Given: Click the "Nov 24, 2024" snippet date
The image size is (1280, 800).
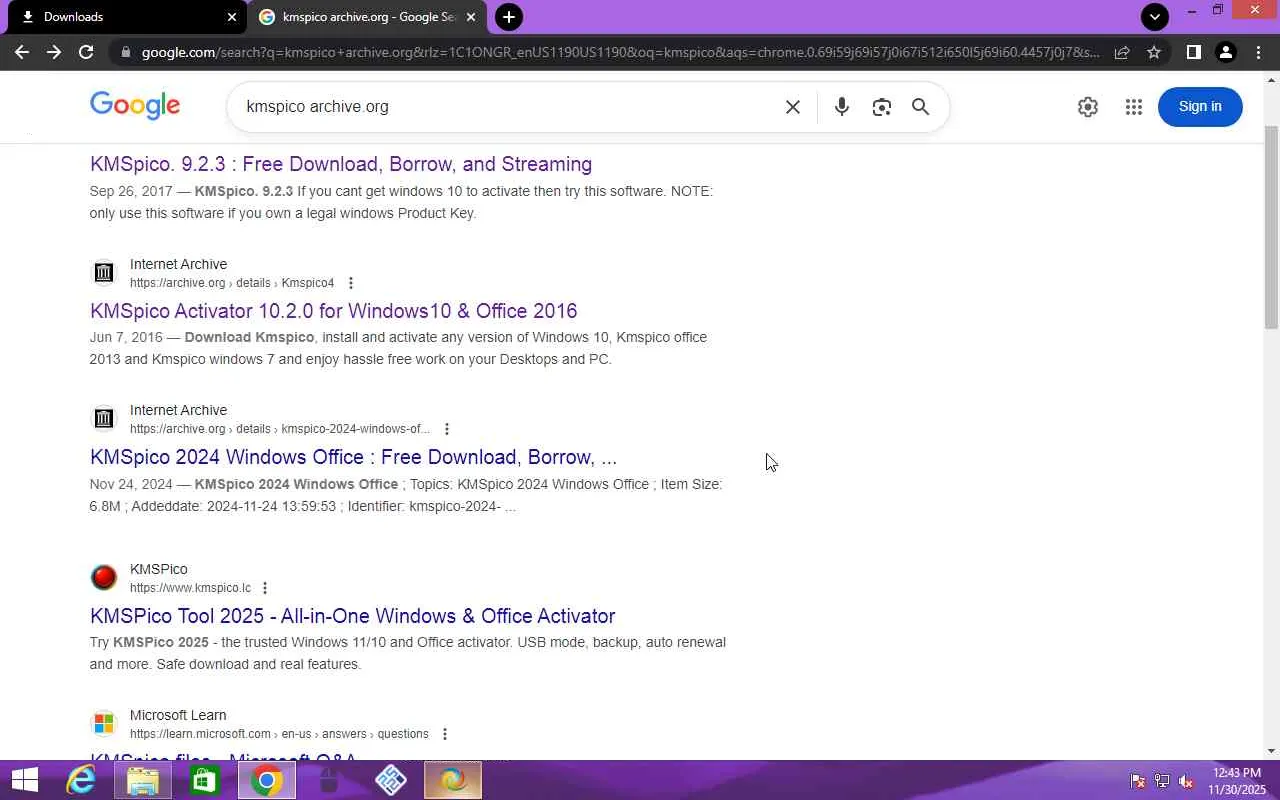Looking at the screenshot, I should coord(131,484).
